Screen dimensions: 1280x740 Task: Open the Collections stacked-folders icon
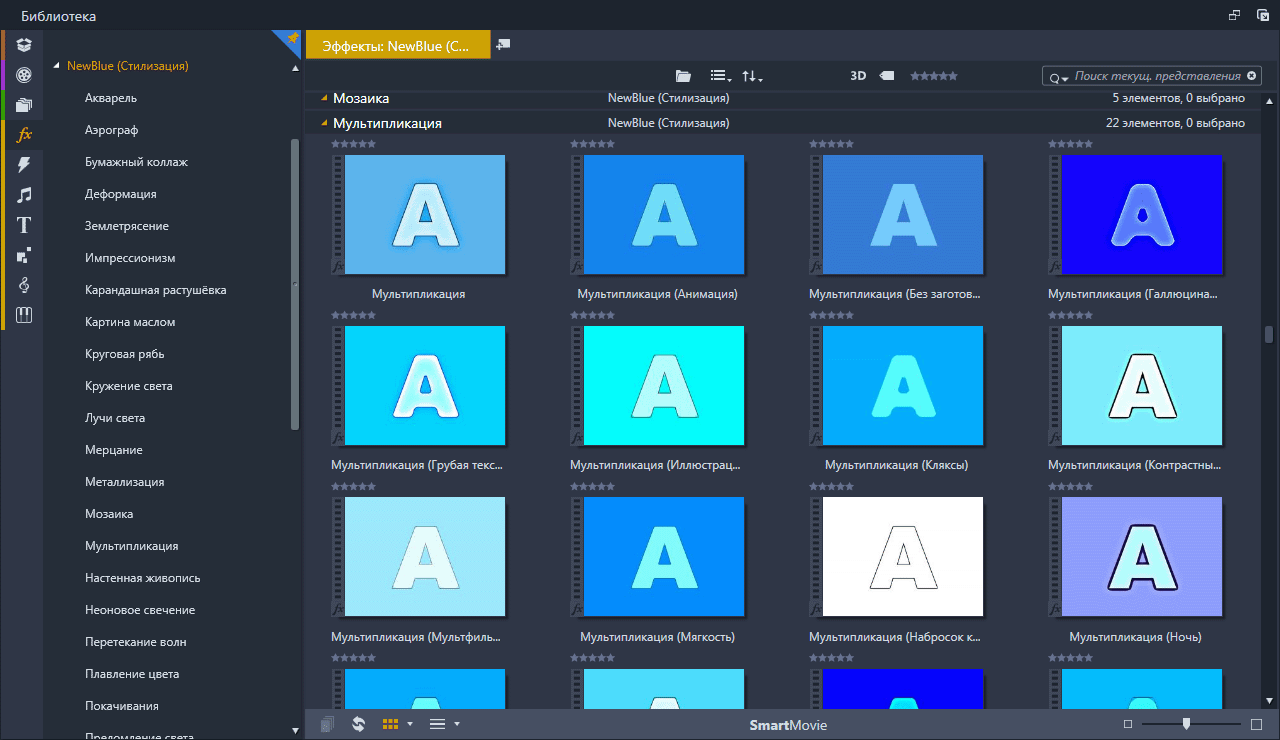click(24, 104)
